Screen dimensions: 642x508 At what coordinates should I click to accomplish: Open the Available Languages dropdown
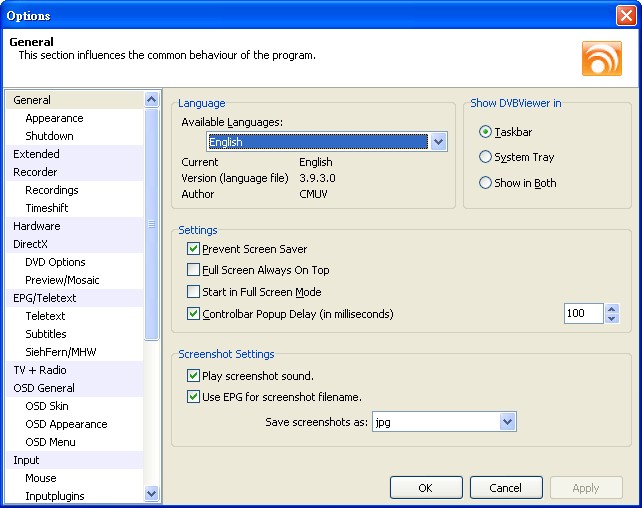coord(438,142)
